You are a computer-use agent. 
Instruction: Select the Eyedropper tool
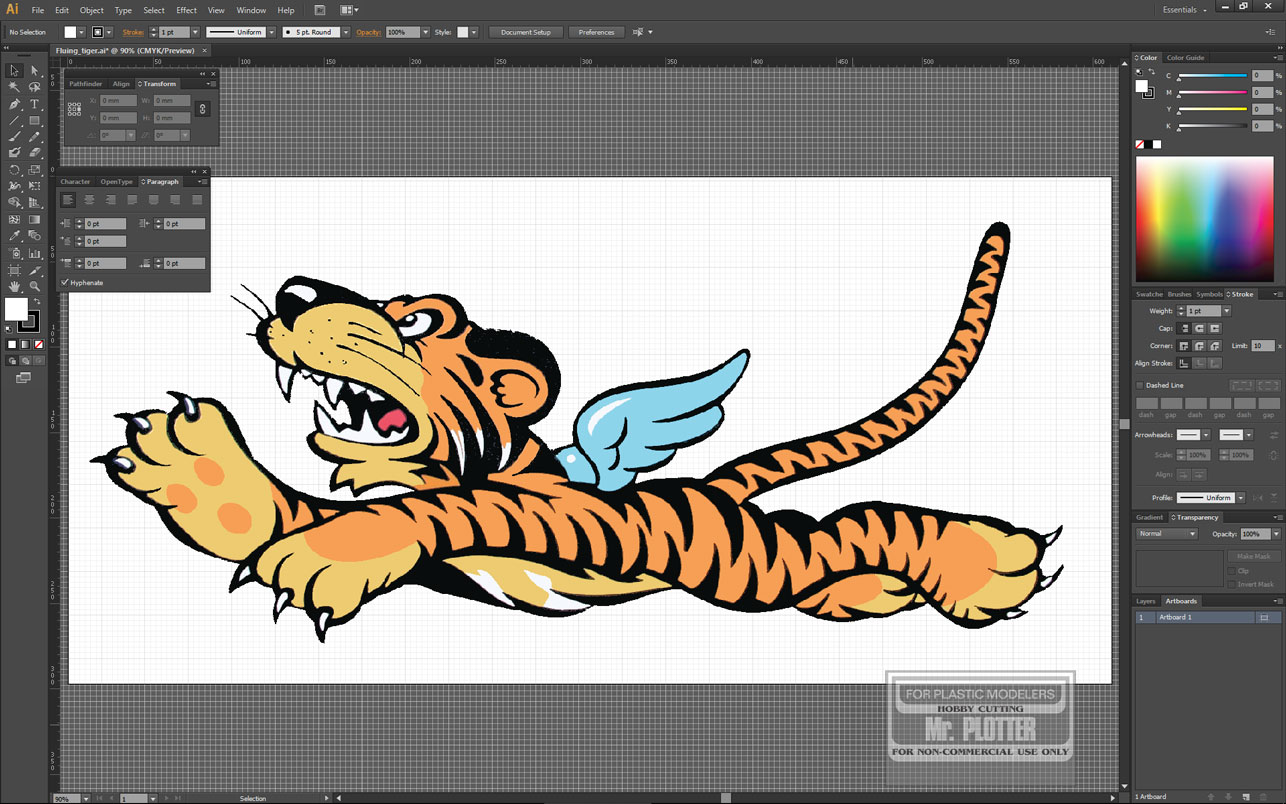click(14, 236)
